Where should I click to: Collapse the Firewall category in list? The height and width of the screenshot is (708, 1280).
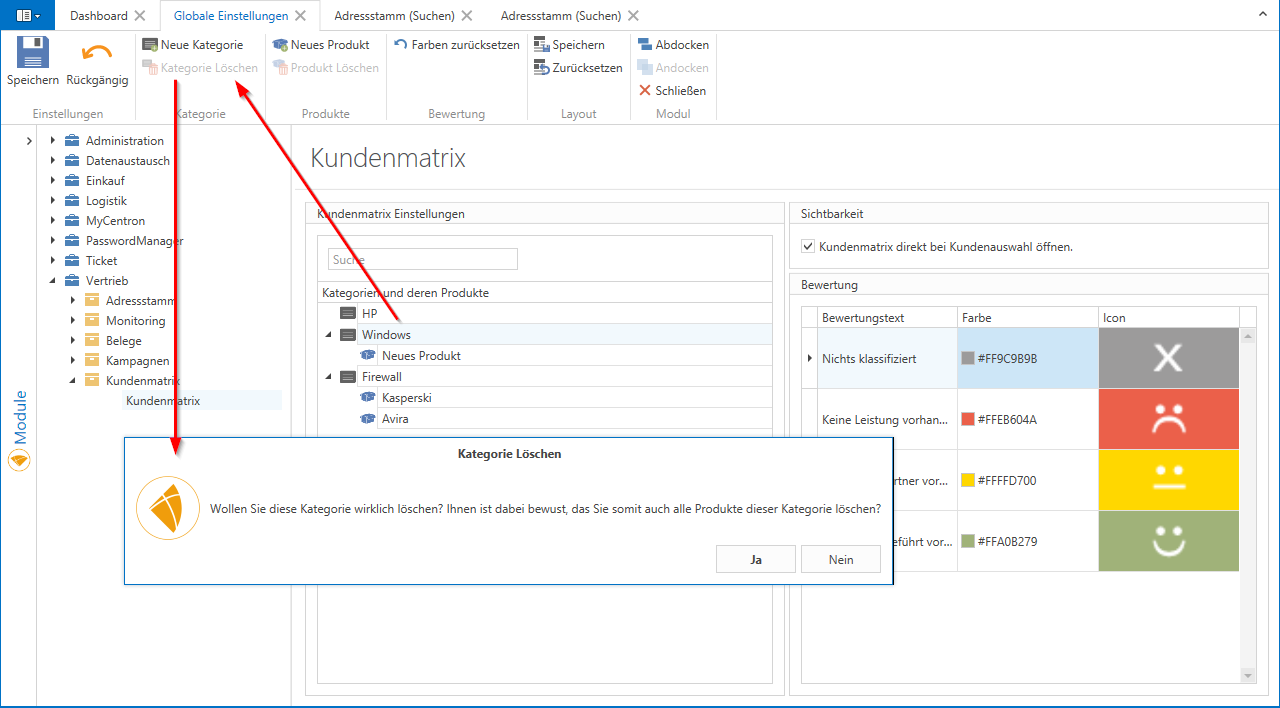point(328,377)
